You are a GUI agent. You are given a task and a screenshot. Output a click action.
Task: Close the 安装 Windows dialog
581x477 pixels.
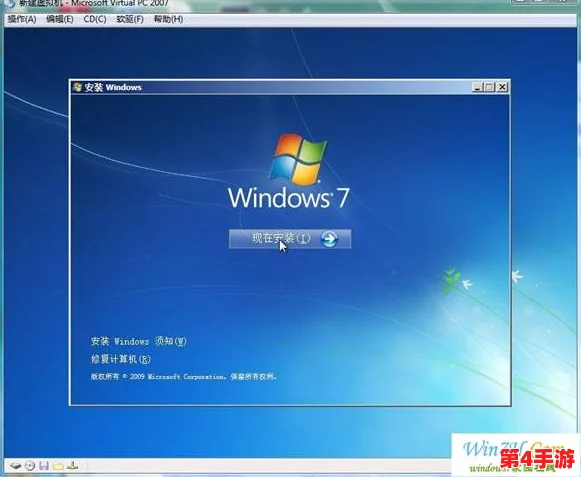coord(502,87)
